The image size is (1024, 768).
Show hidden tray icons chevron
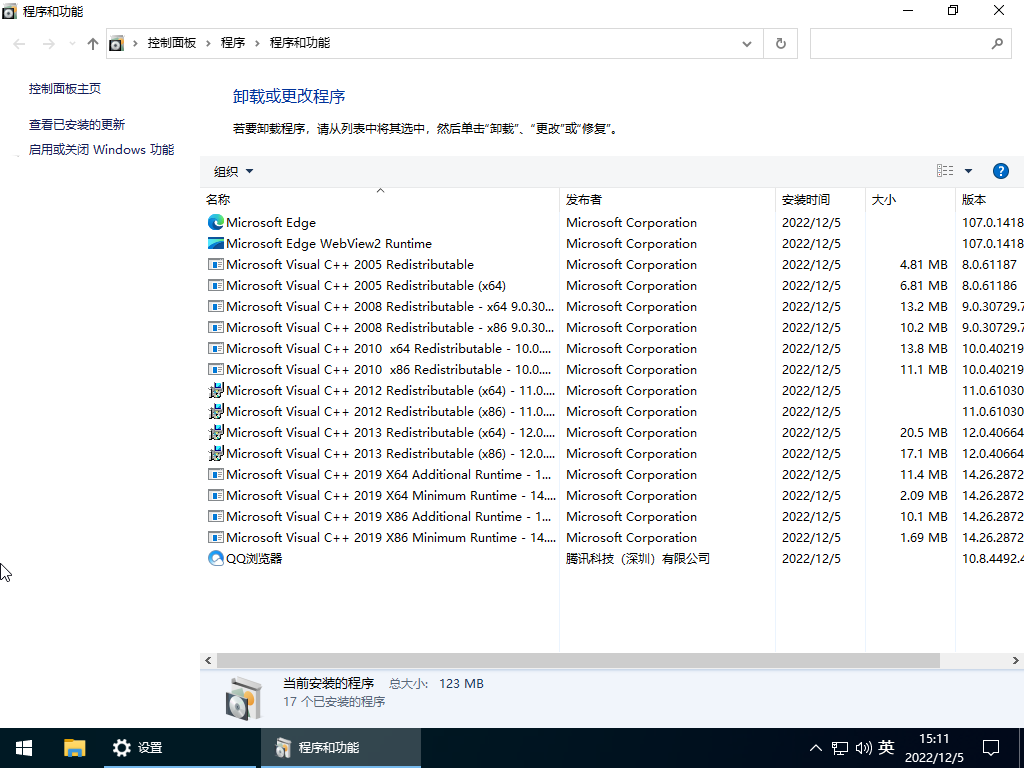[816, 748]
